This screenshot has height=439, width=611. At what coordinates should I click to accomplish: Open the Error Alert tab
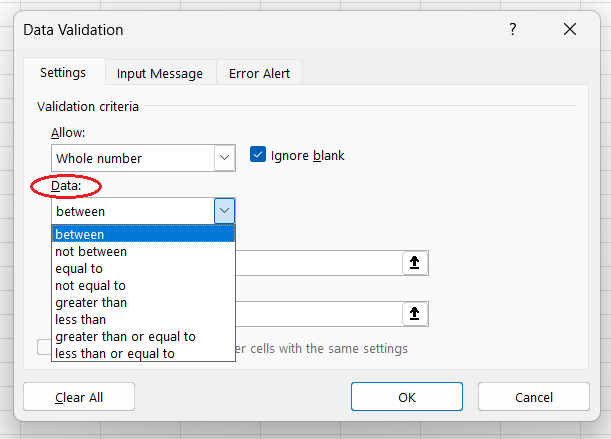click(x=258, y=73)
